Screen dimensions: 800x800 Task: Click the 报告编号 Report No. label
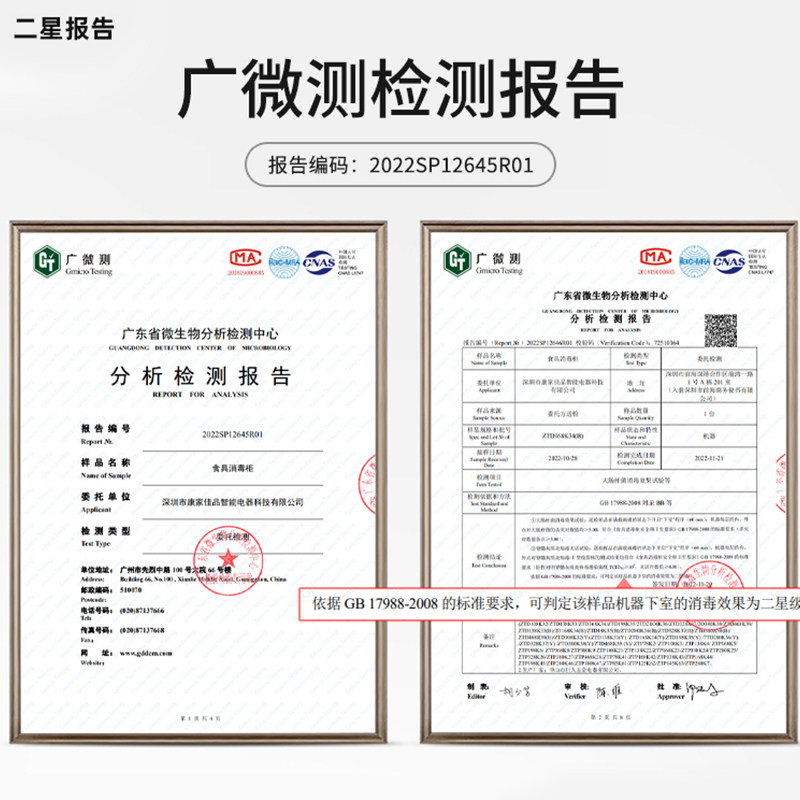(106, 434)
